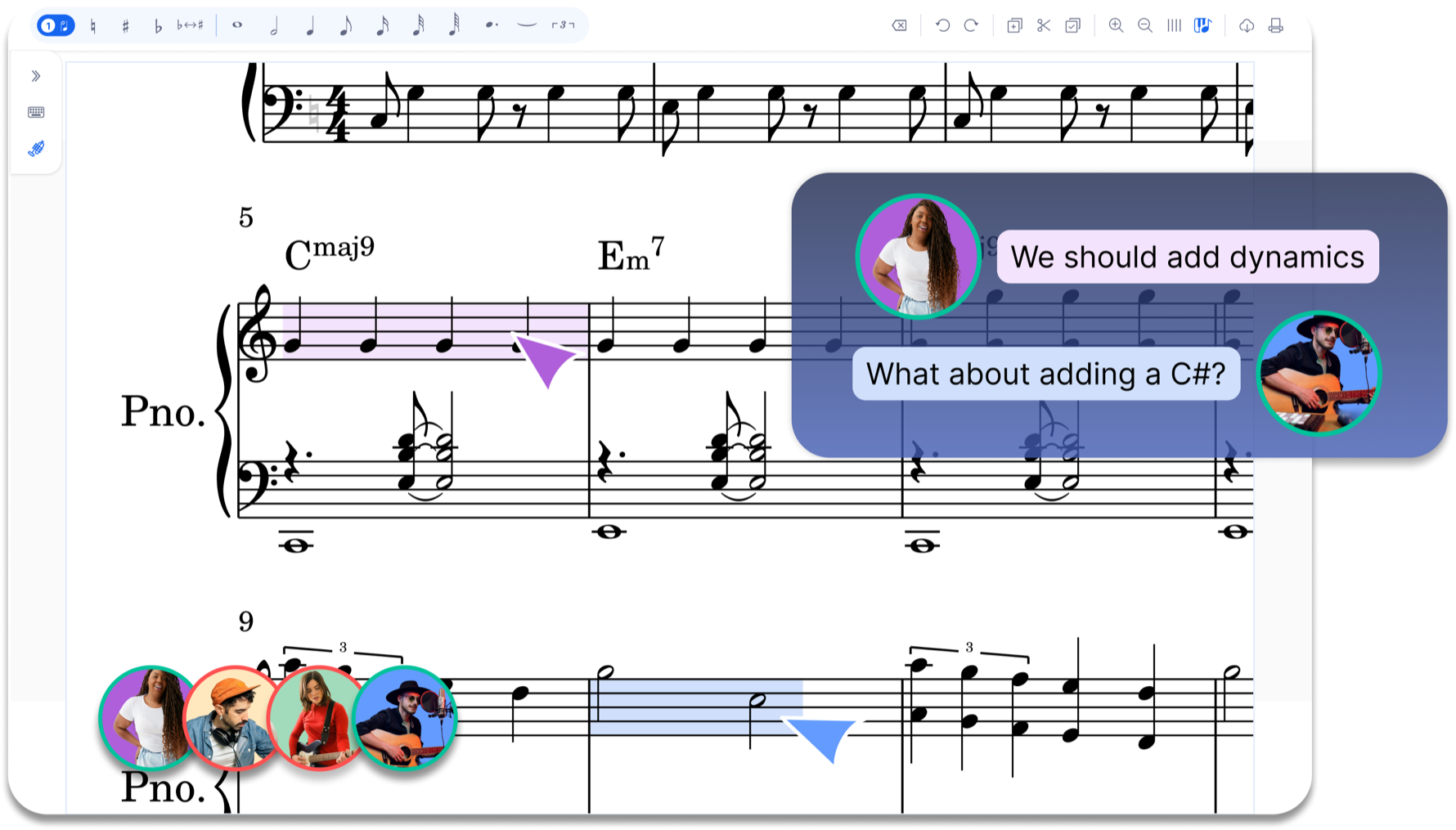The image size is (1456, 830).
Task: Print the score
Action: pos(1276,25)
